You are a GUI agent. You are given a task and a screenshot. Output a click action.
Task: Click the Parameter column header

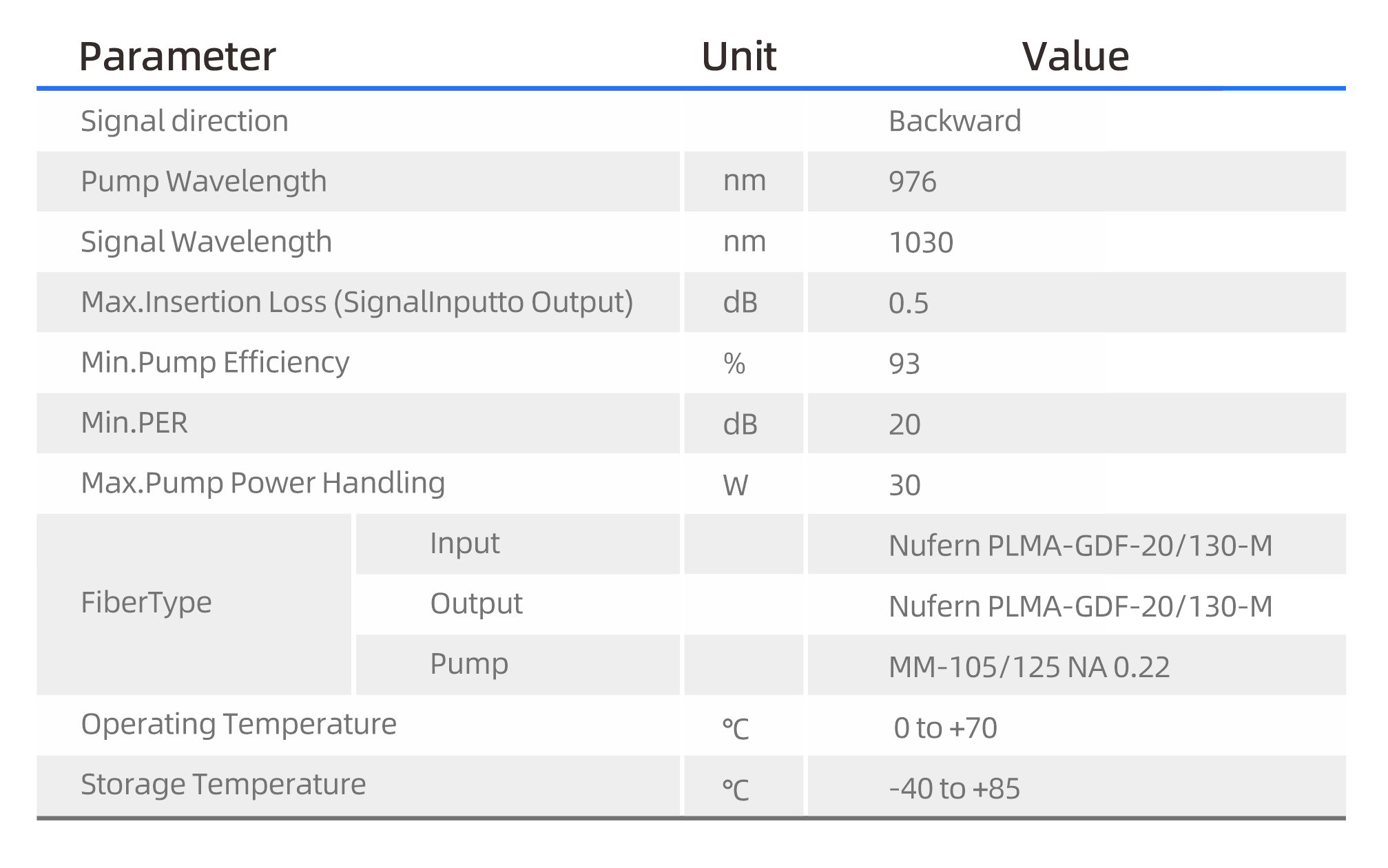[x=177, y=56]
